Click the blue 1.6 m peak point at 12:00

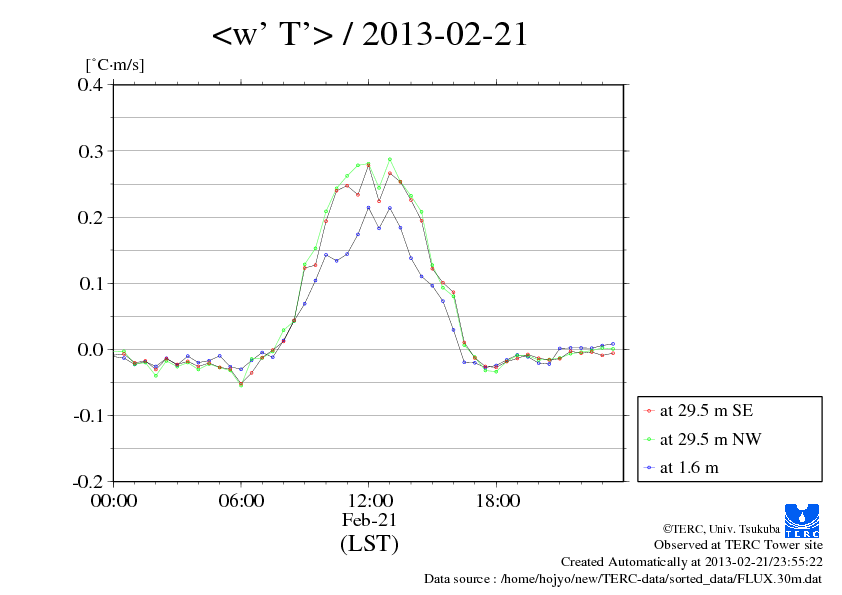tap(368, 208)
